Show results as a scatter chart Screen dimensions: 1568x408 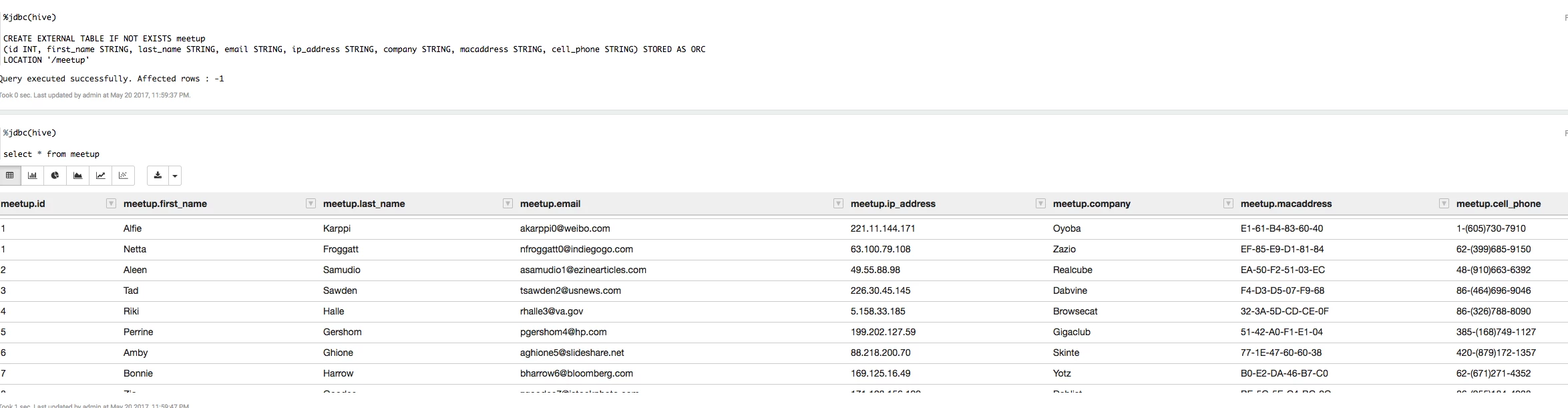(x=124, y=176)
